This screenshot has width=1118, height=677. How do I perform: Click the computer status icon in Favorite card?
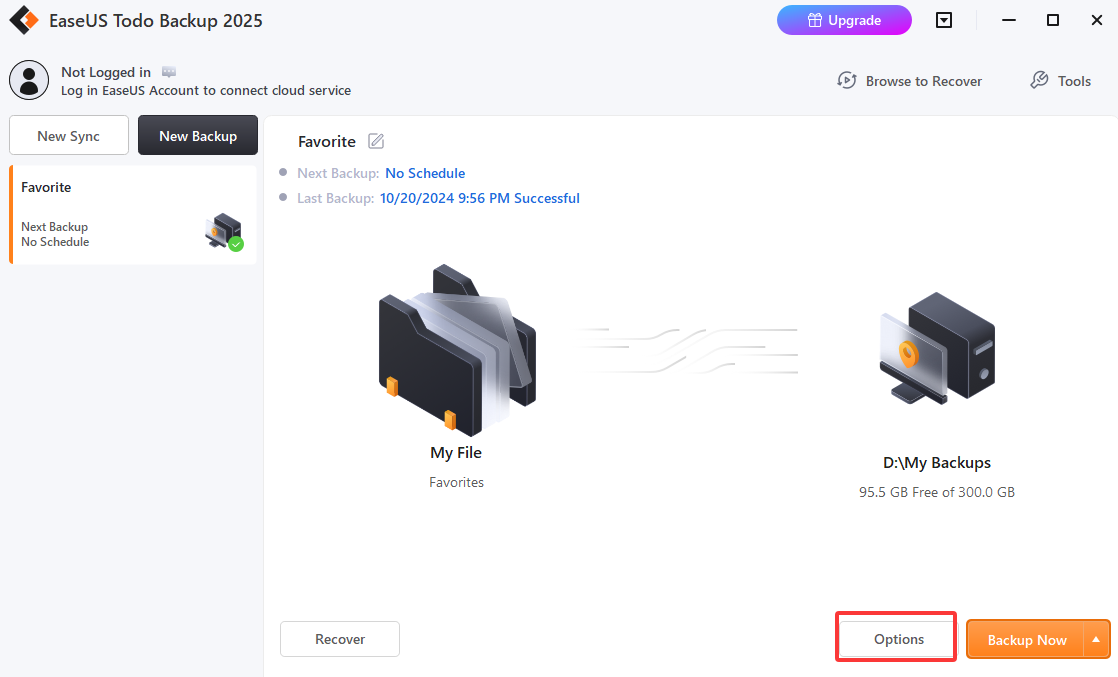coord(224,231)
